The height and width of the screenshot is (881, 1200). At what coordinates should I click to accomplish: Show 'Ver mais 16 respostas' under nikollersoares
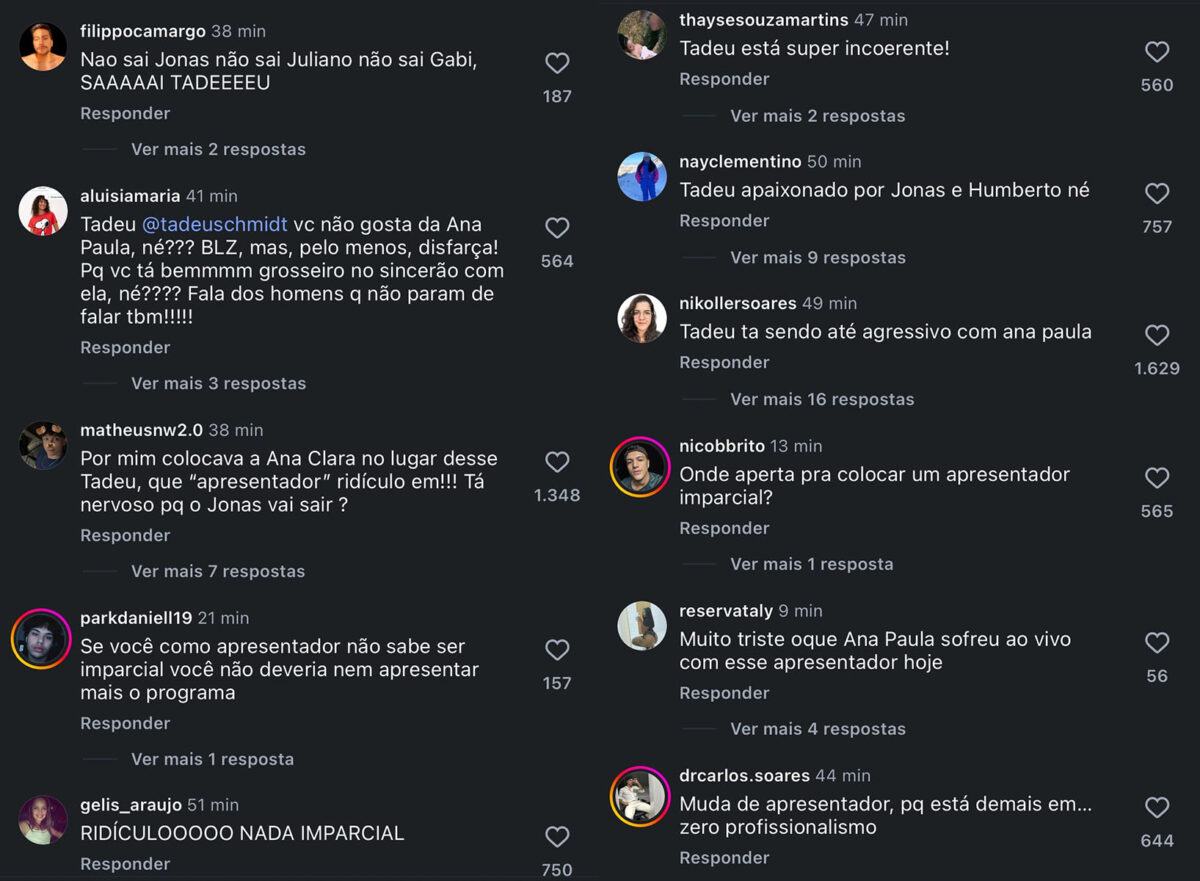[x=822, y=399]
